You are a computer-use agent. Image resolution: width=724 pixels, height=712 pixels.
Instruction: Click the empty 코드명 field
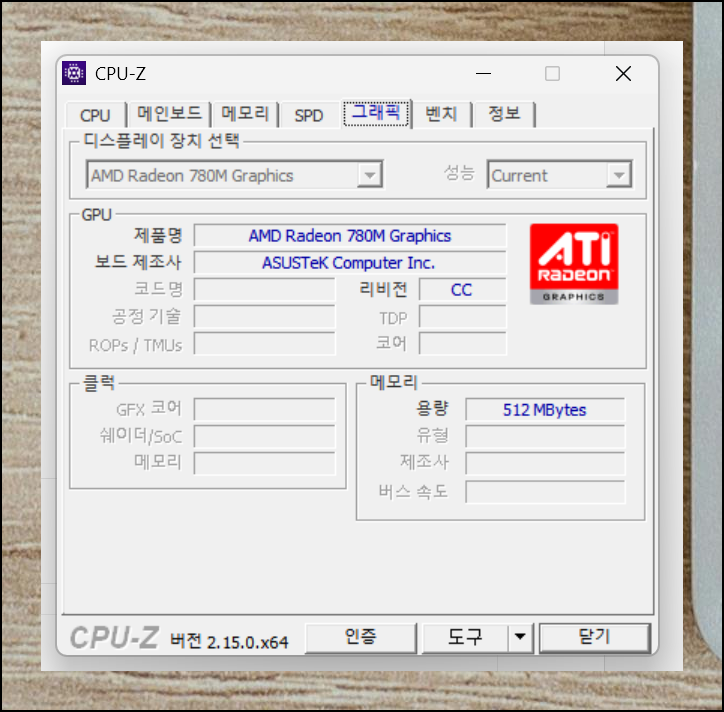coord(265,290)
